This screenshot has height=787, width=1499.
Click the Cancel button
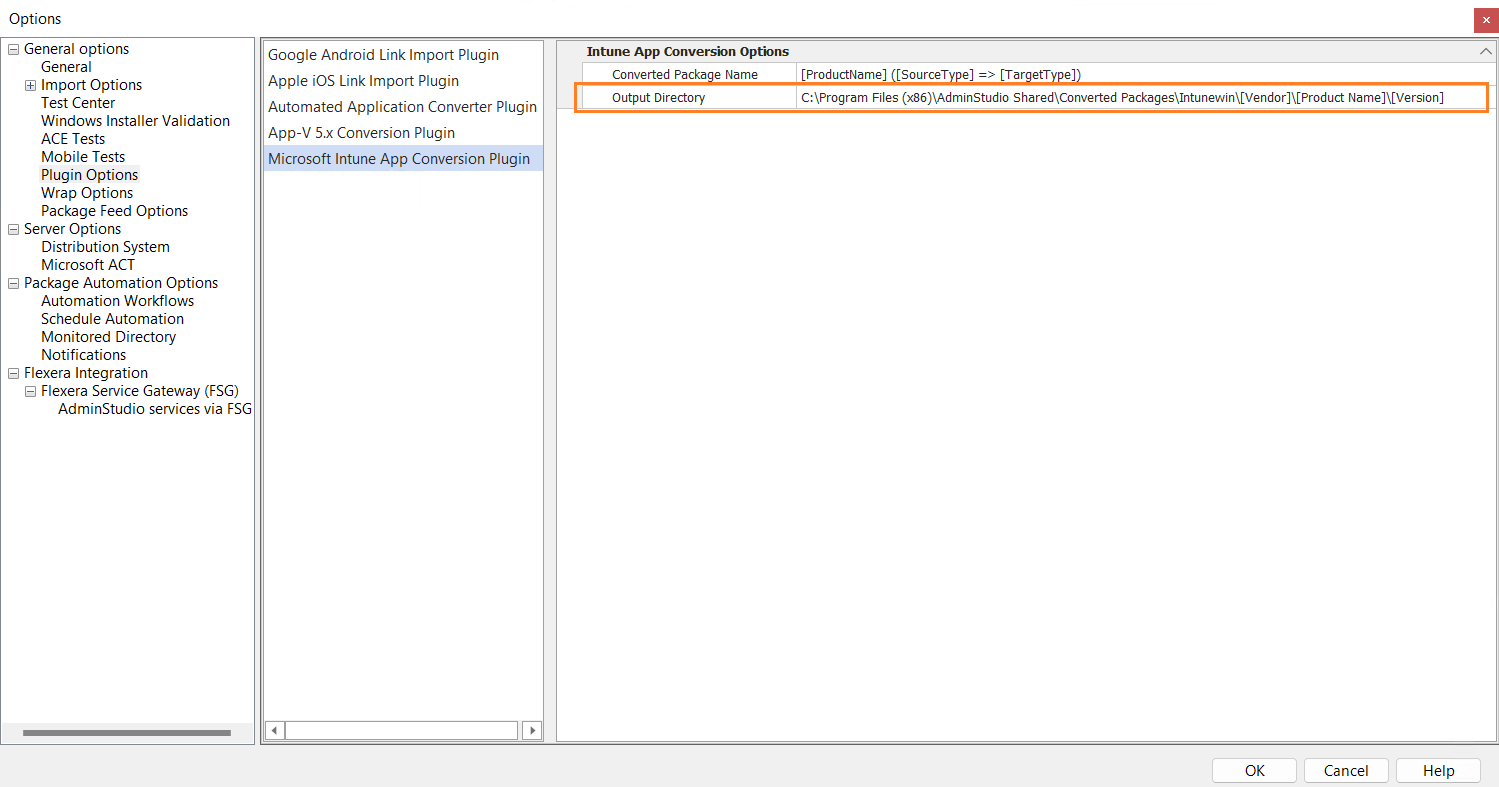click(x=1346, y=770)
